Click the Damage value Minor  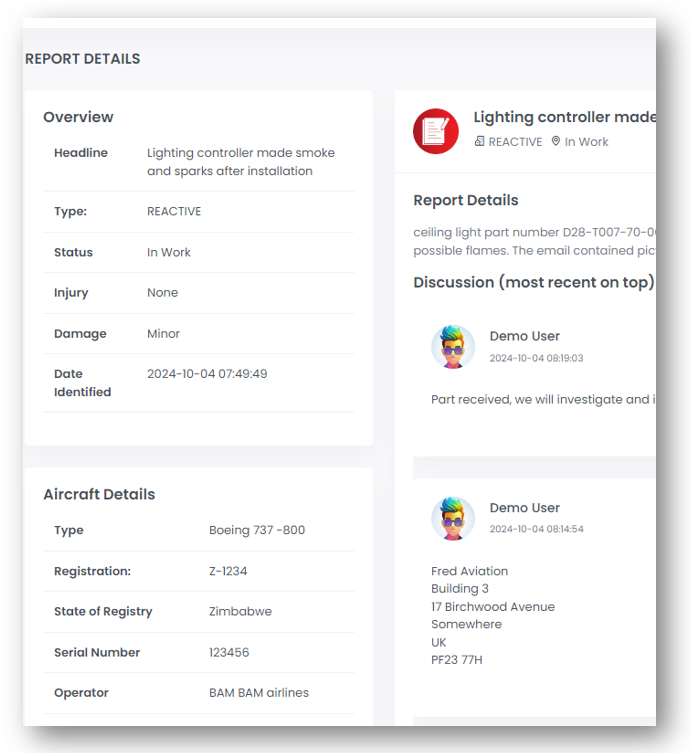[x=163, y=334]
